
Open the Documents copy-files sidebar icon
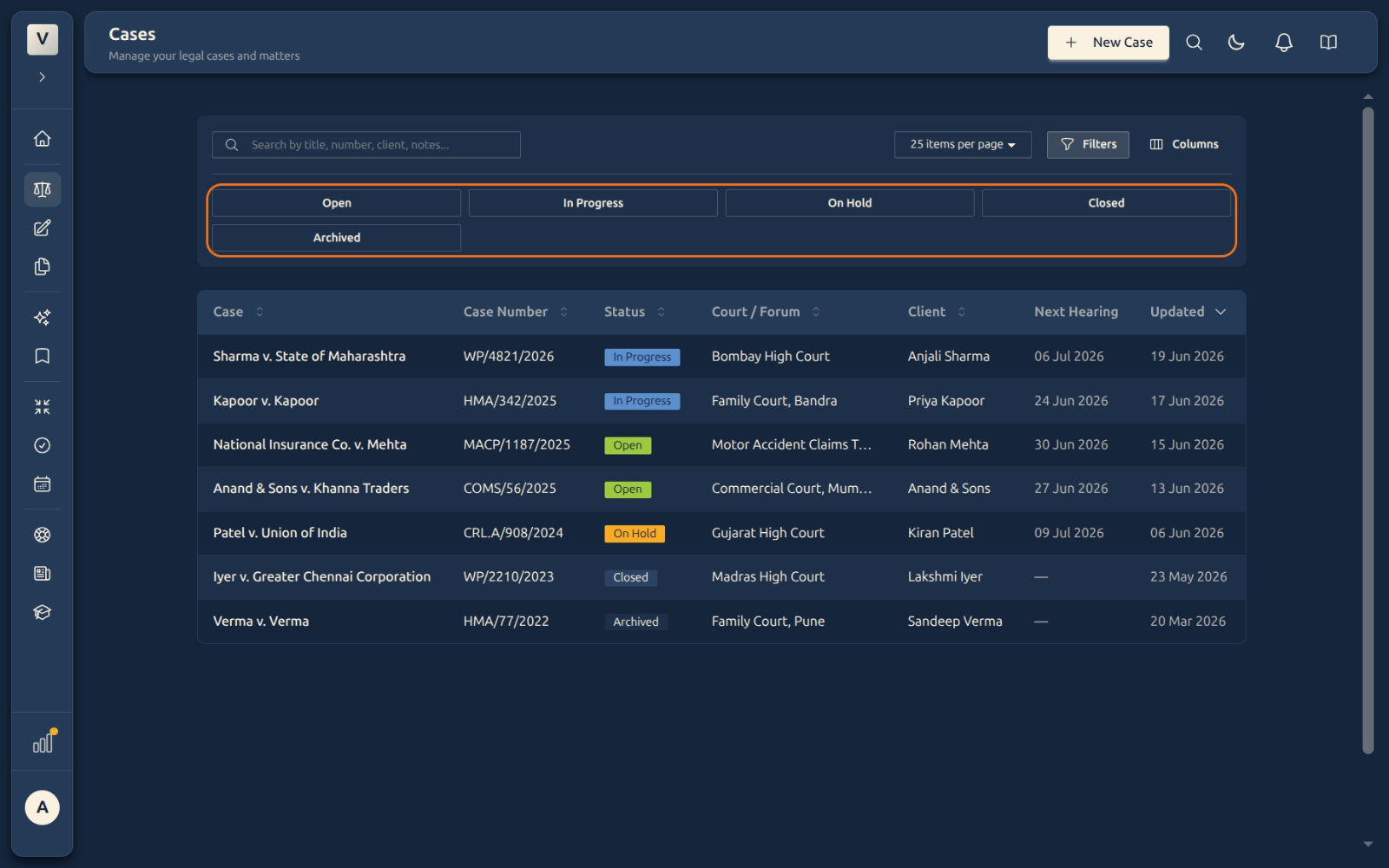tap(42, 266)
